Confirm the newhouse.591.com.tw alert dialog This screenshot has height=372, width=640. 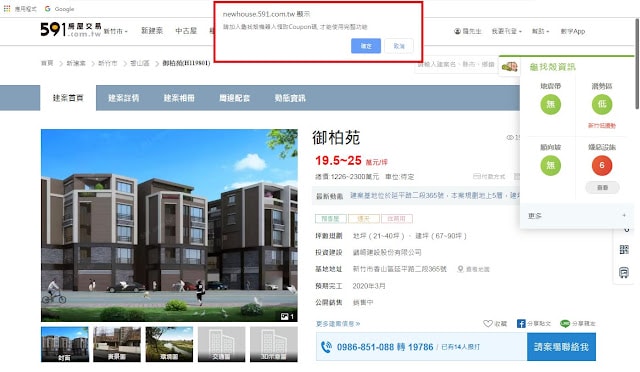click(366, 46)
